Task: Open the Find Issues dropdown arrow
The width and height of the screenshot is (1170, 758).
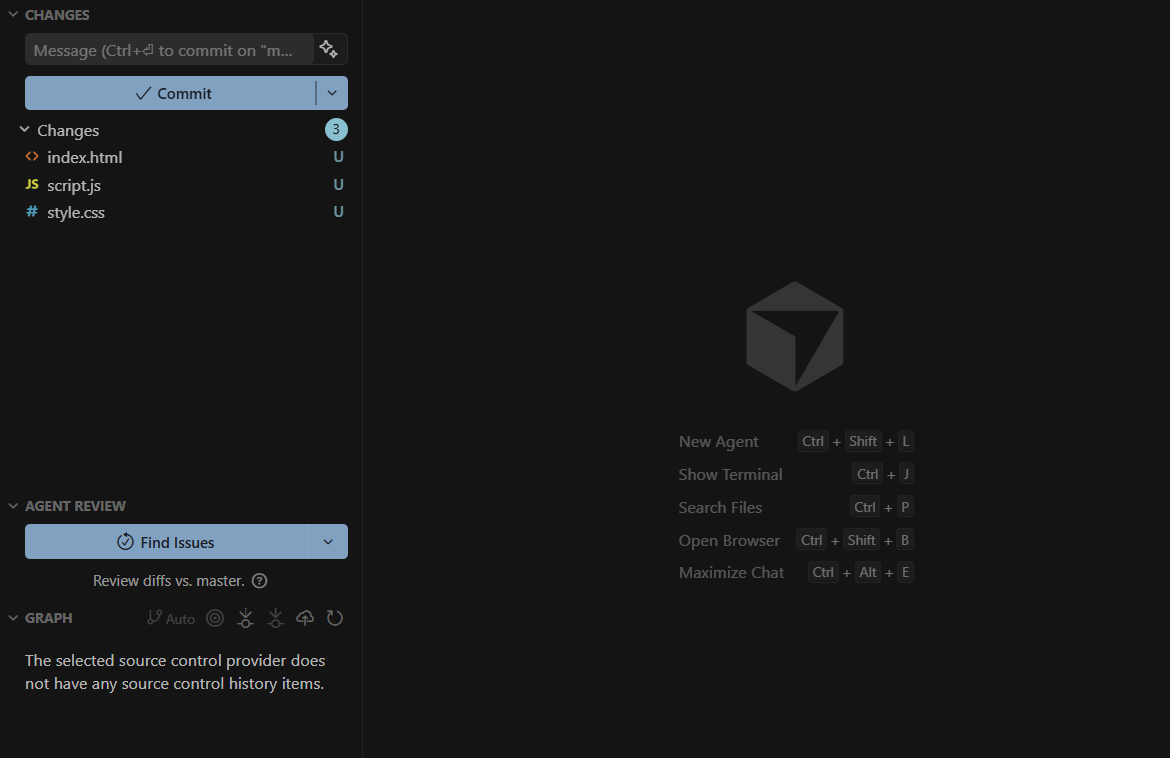Action: pyautogui.click(x=328, y=542)
